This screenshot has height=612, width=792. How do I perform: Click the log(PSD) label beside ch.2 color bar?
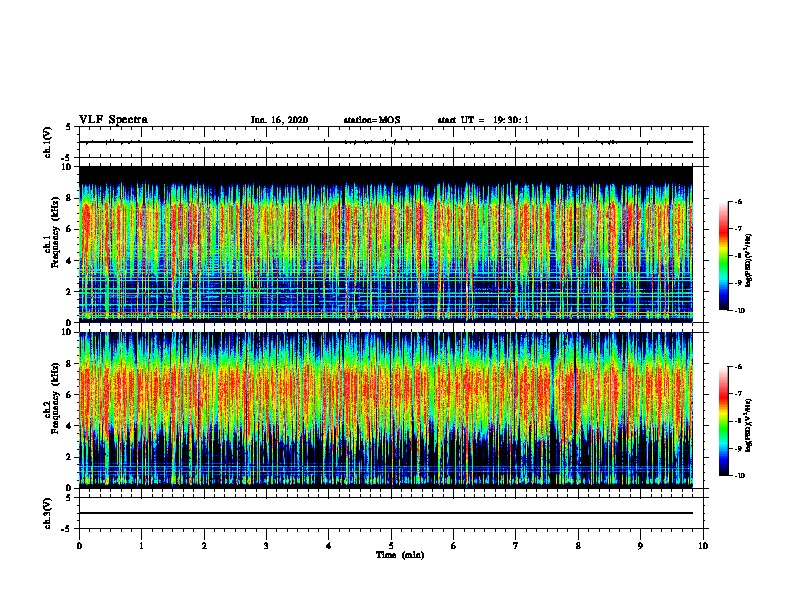pos(748,425)
